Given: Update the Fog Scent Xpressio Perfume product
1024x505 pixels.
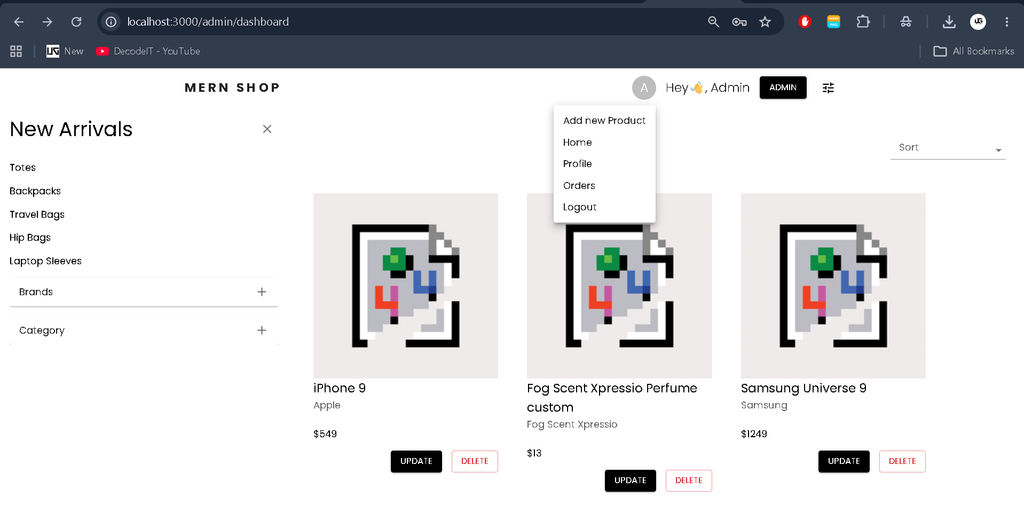Looking at the screenshot, I should click(630, 480).
